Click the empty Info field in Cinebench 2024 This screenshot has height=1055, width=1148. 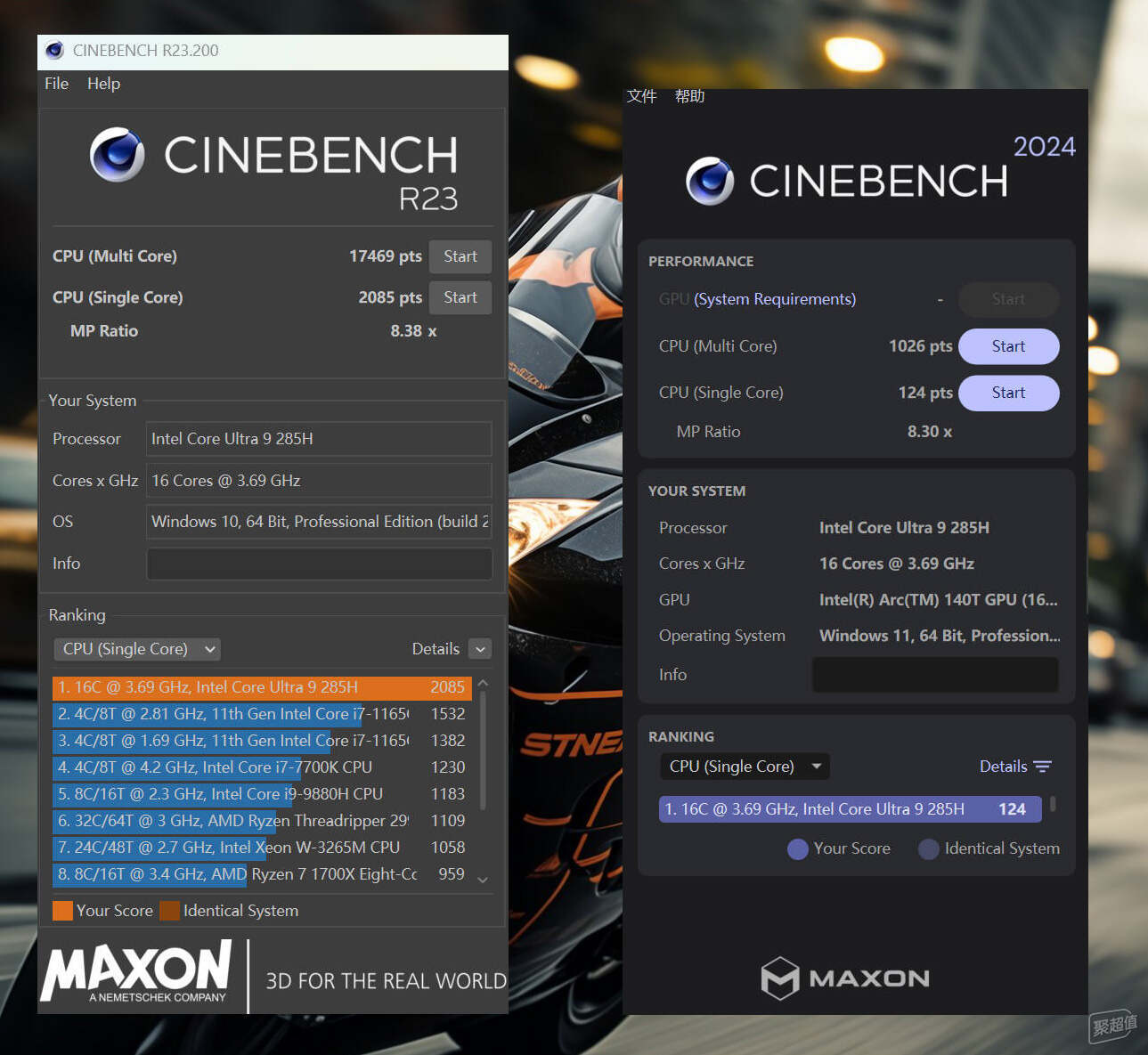(935, 675)
